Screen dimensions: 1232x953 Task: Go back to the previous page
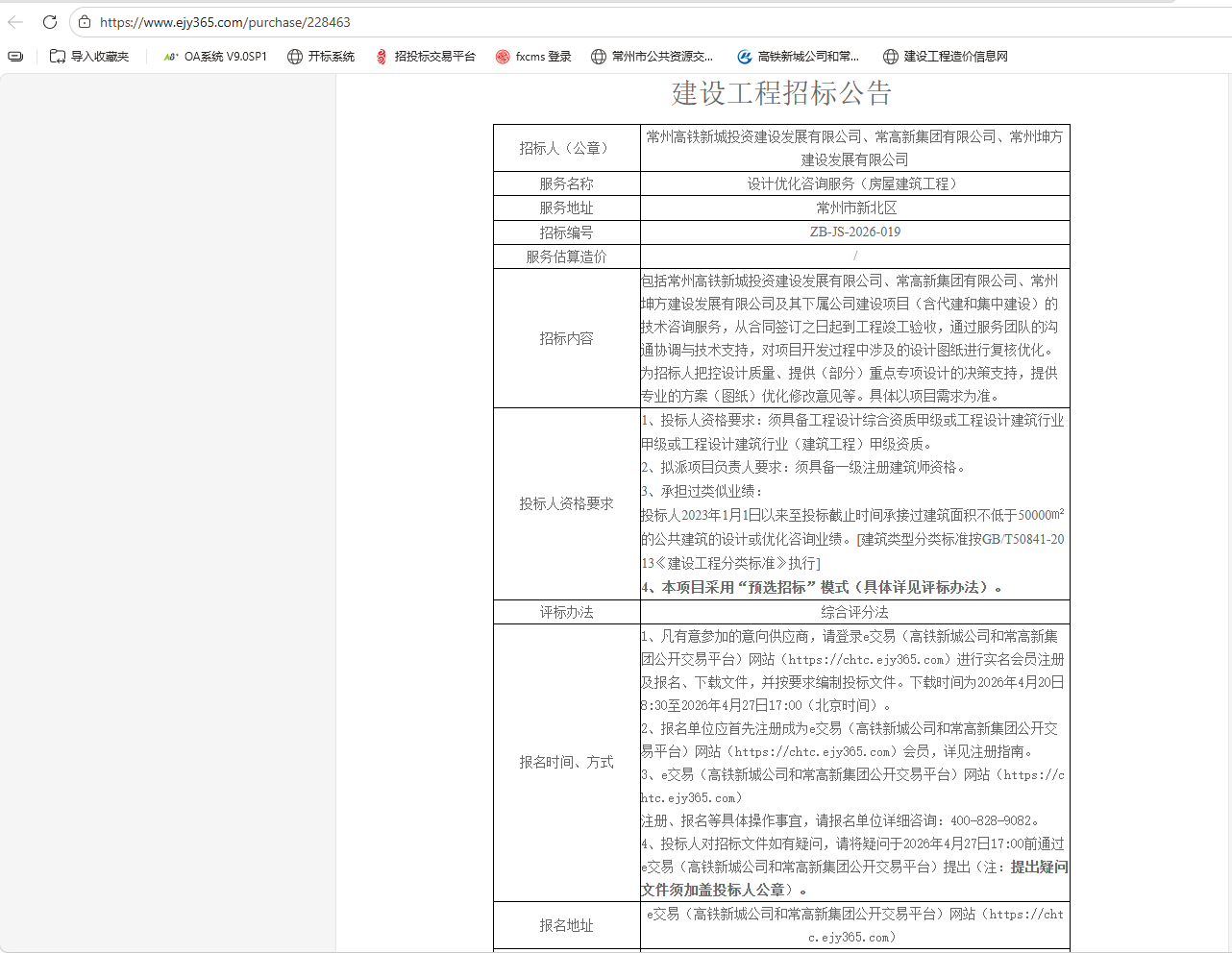point(16,21)
